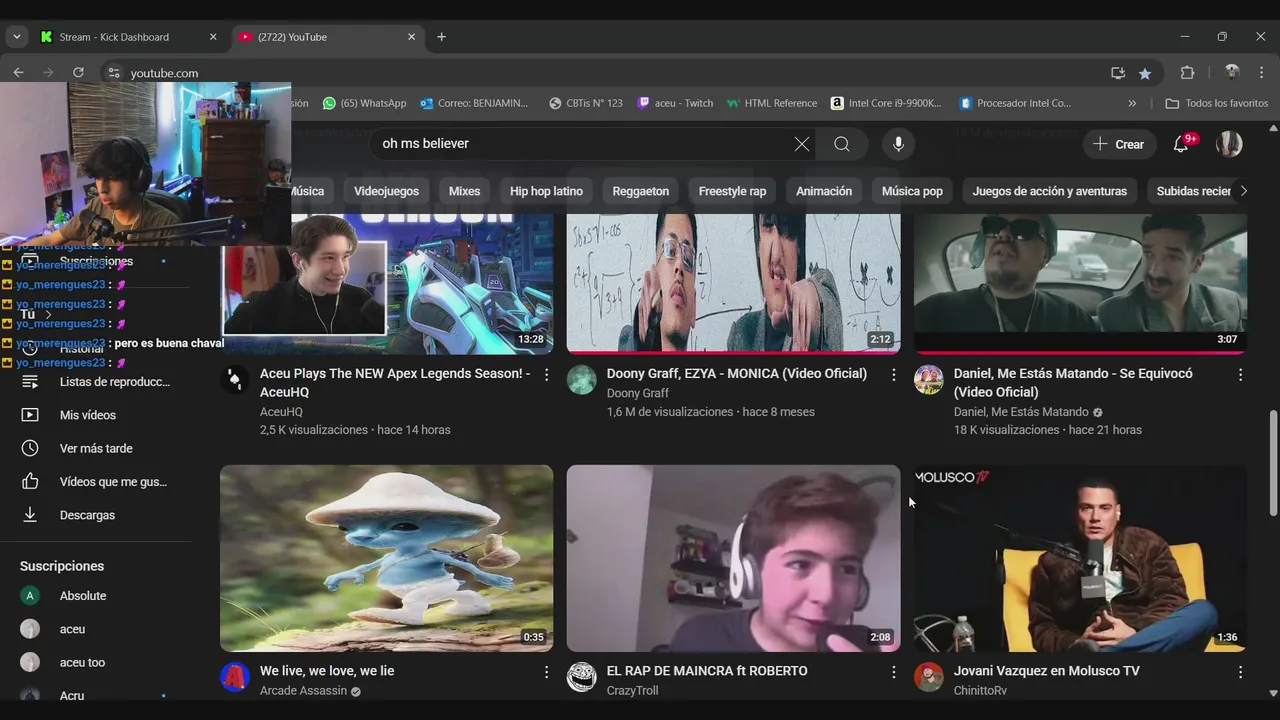Play EL RAP DE MAINCRA thumbnail

pyautogui.click(x=733, y=558)
